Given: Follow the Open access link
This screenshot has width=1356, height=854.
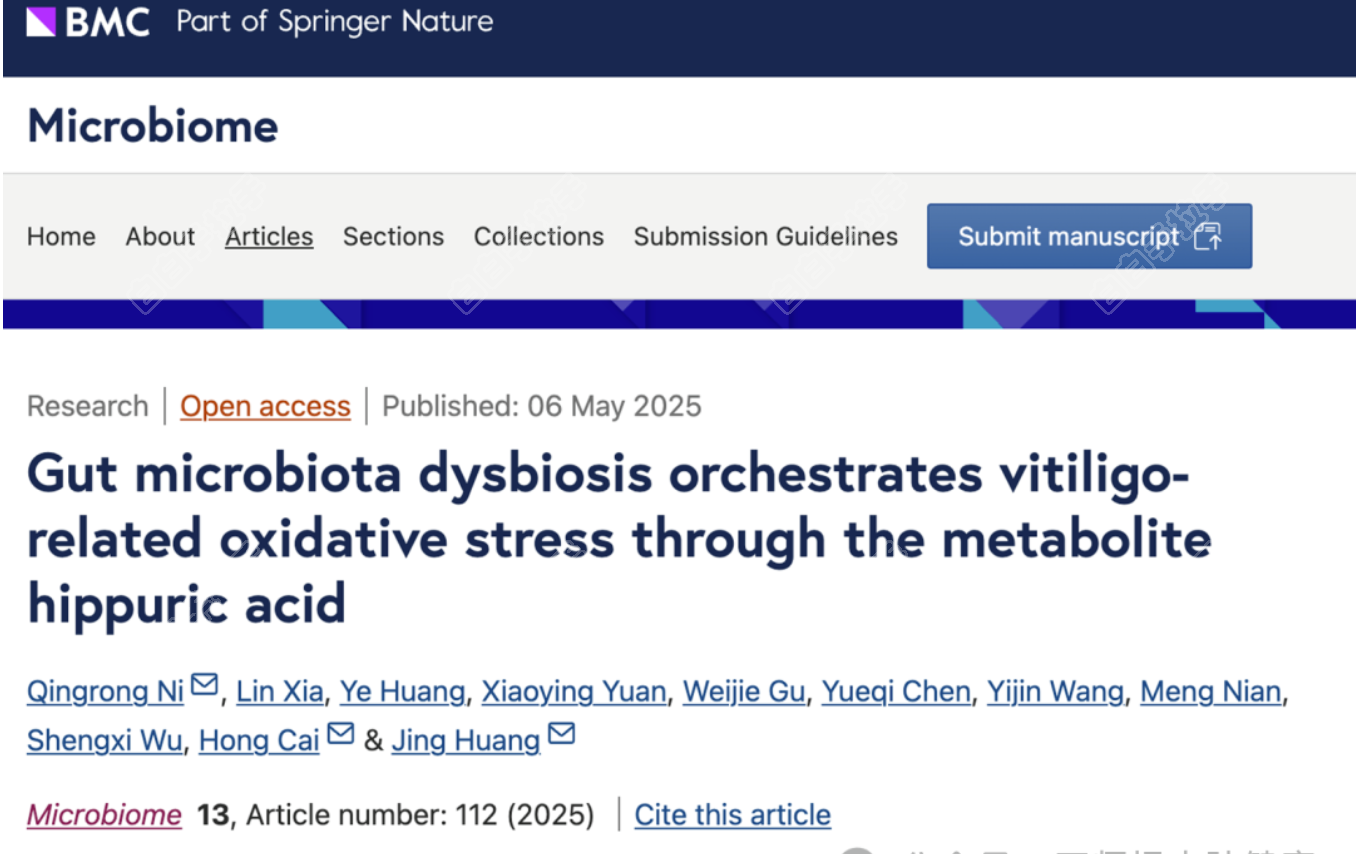Looking at the screenshot, I should [x=265, y=406].
